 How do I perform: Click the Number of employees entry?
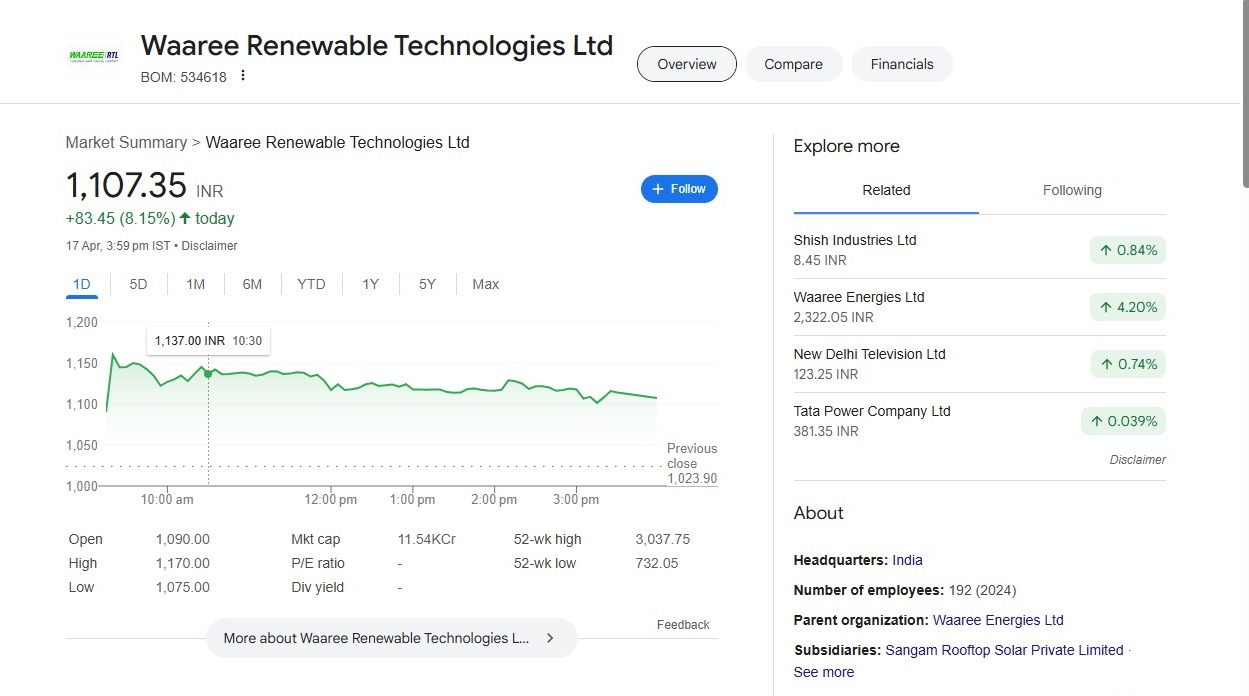click(x=904, y=590)
